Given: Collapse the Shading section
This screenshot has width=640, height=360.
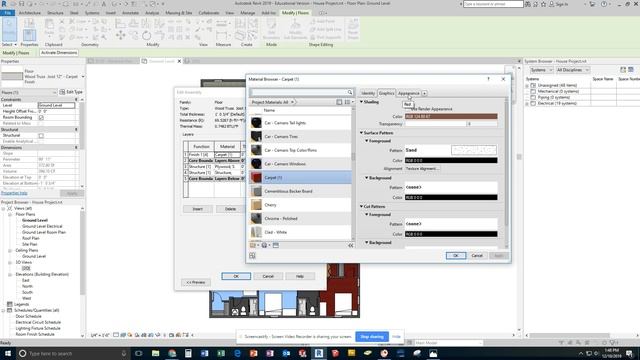Looking at the screenshot, I should coord(361,102).
